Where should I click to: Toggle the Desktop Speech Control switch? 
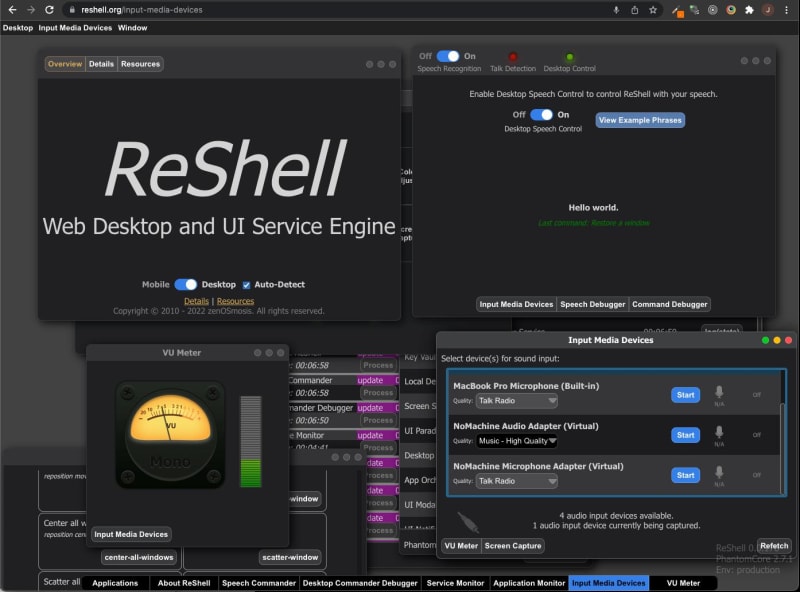pos(541,114)
